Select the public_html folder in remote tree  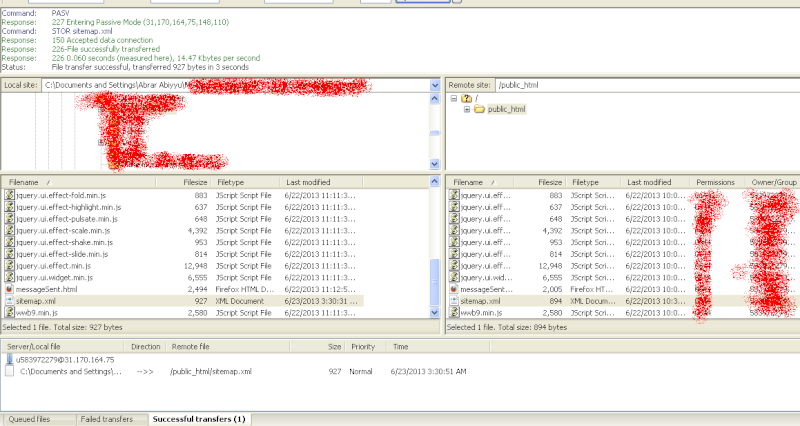506,109
